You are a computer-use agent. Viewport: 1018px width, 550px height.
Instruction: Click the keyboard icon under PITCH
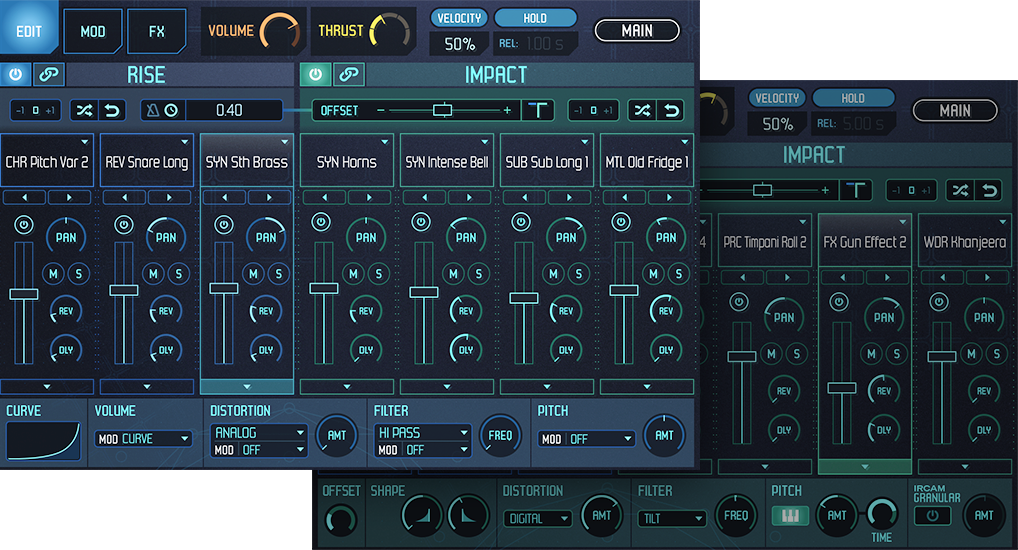[x=789, y=516]
